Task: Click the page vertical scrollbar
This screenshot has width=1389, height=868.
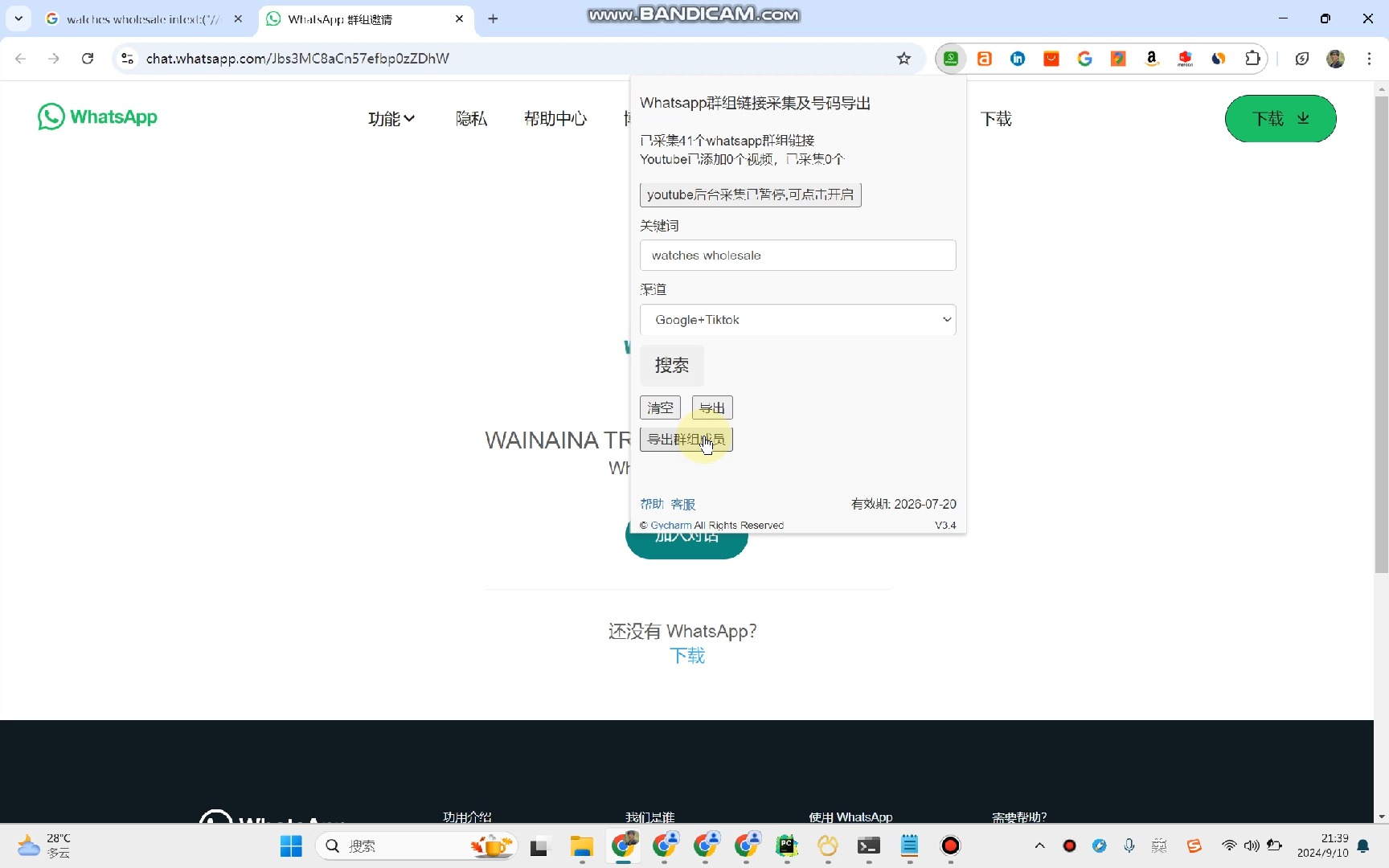Action: pos(1382,334)
